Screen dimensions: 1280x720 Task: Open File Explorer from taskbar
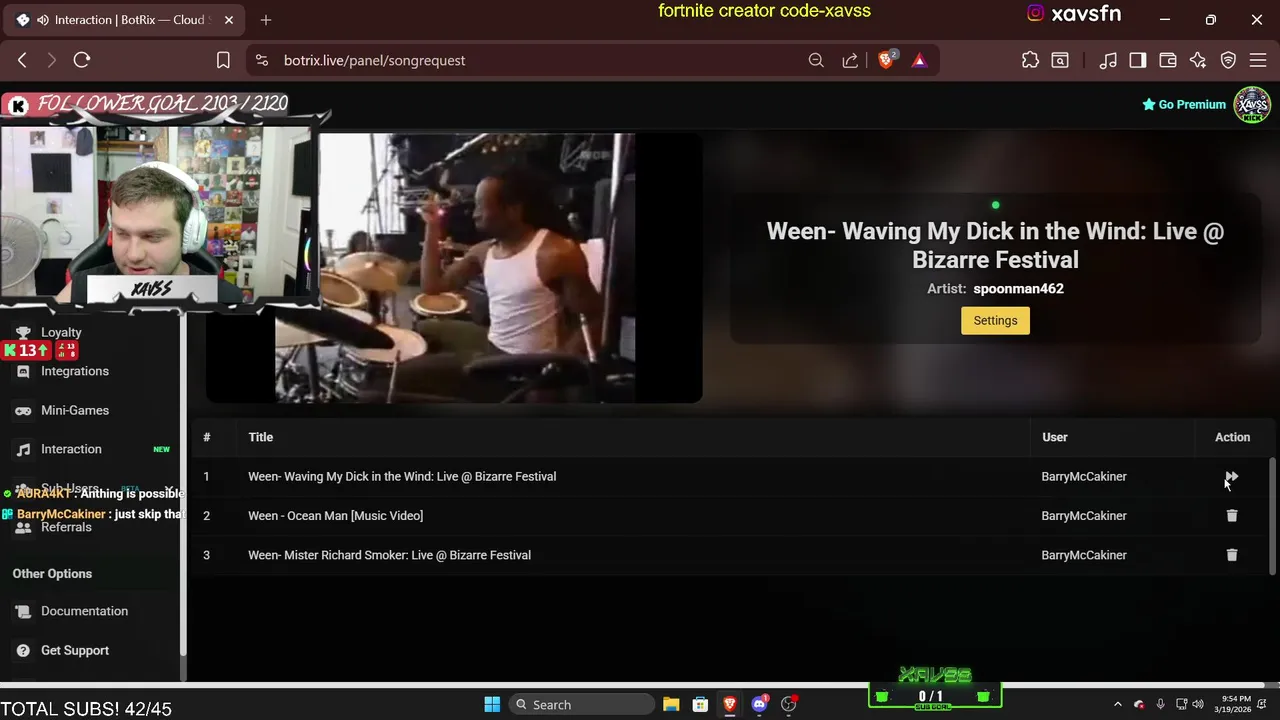point(671,704)
